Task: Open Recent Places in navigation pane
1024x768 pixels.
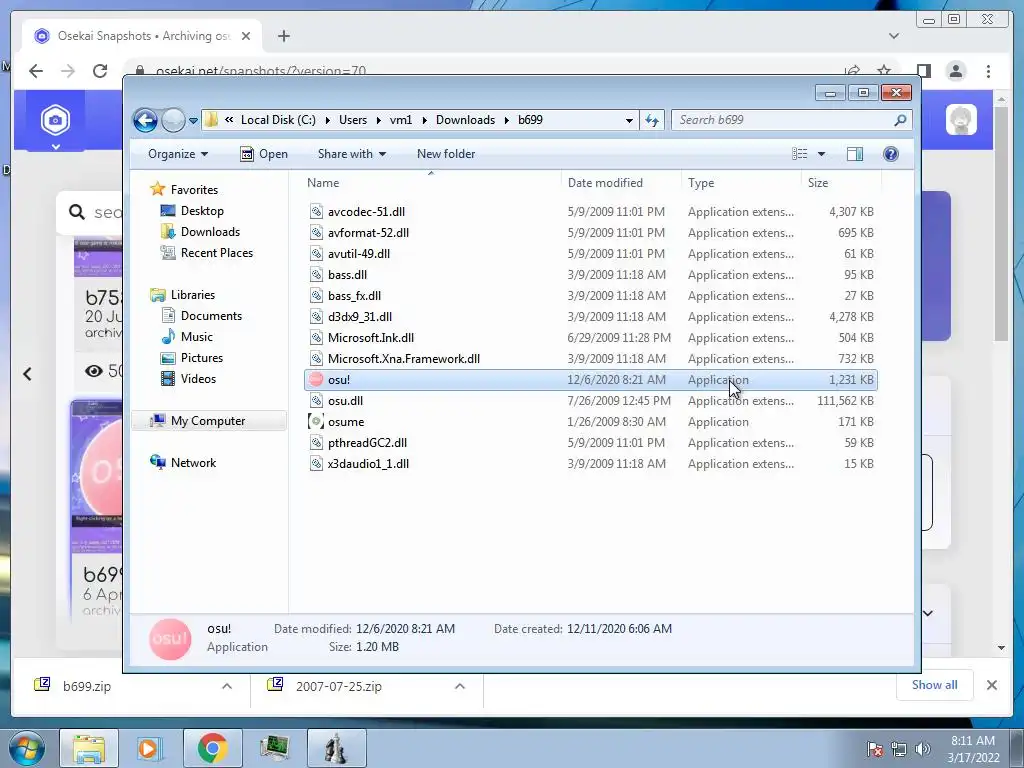Action: (216, 253)
